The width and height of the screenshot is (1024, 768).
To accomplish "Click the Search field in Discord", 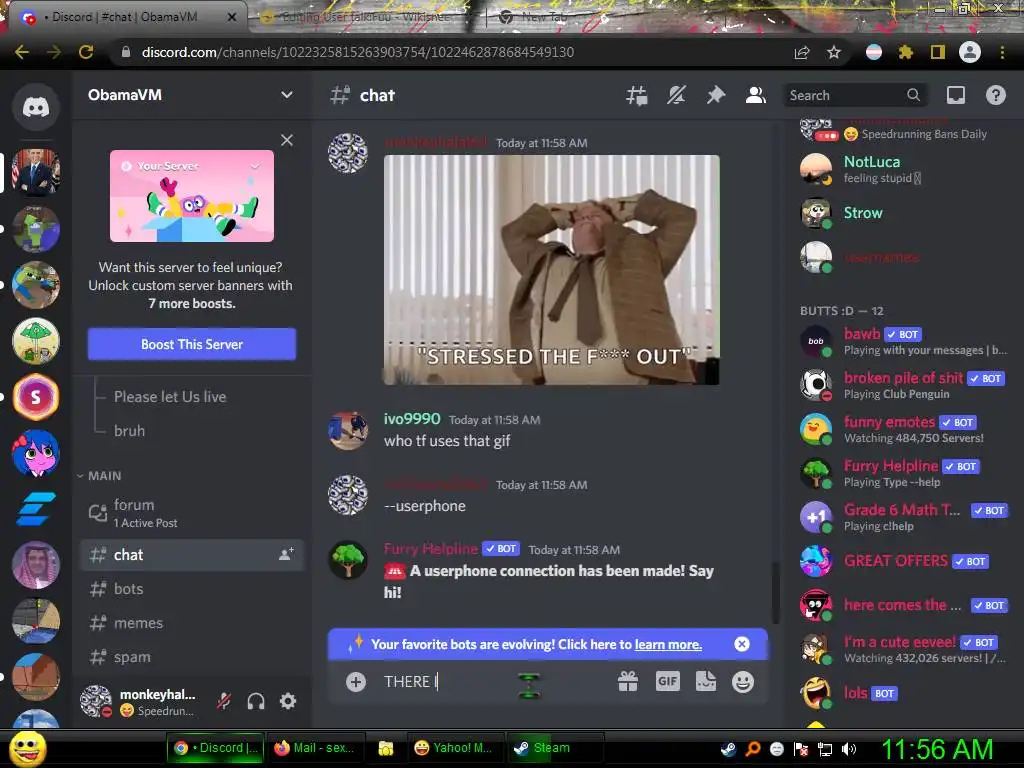I will pos(856,95).
